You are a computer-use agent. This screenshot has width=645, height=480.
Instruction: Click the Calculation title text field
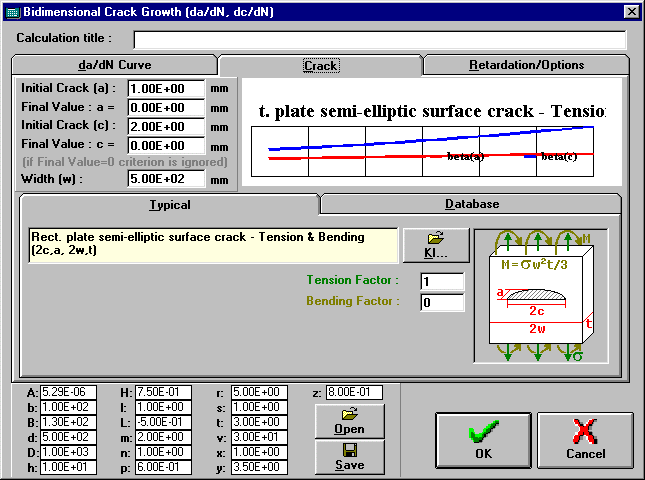pyautogui.click(x=380, y=40)
